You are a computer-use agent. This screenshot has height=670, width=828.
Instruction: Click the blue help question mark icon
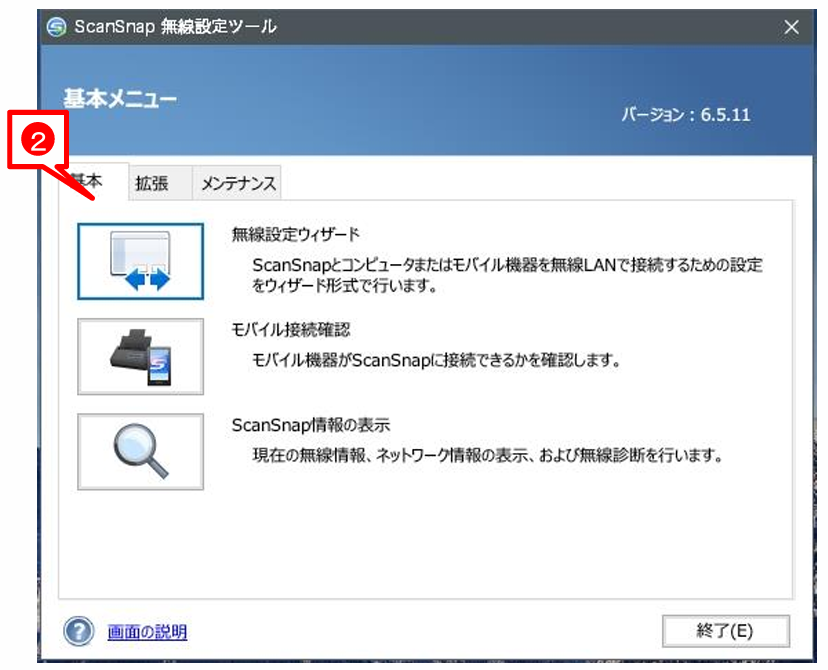[x=79, y=631]
